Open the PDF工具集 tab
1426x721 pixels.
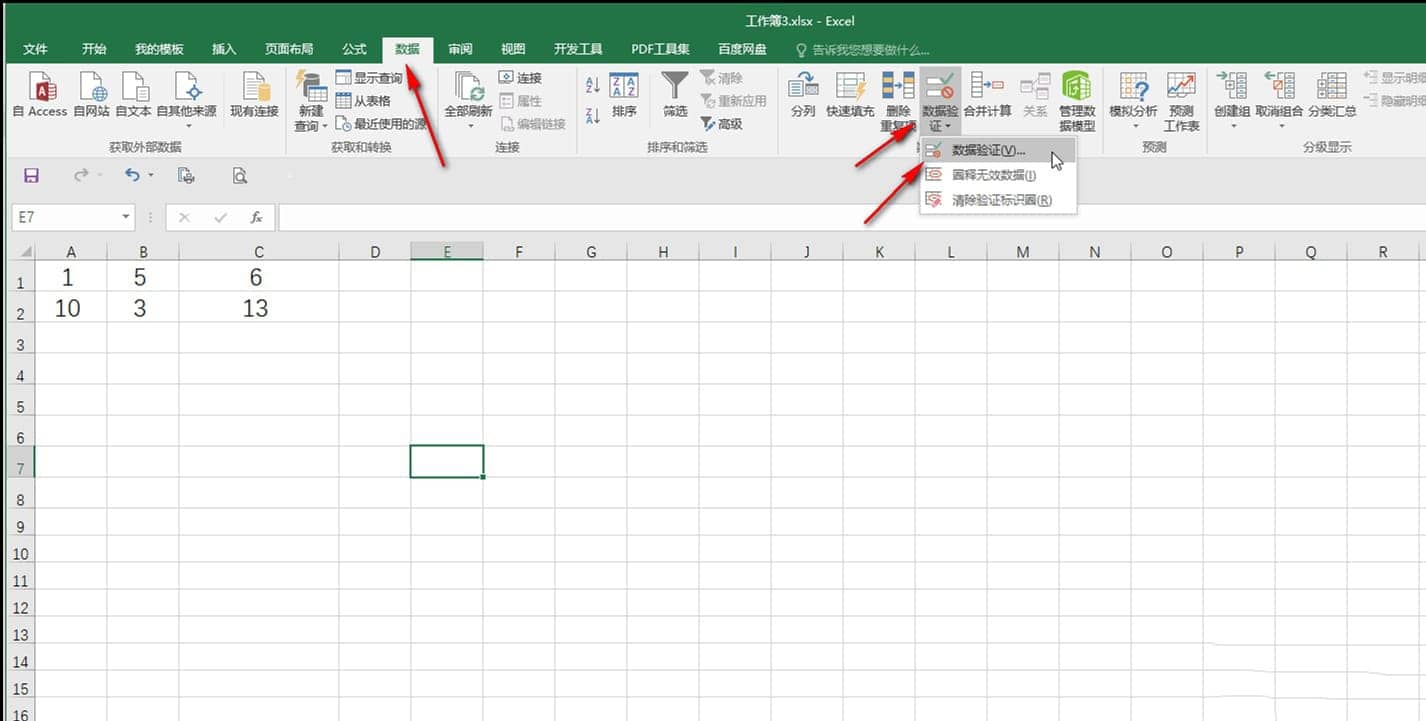[660, 49]
